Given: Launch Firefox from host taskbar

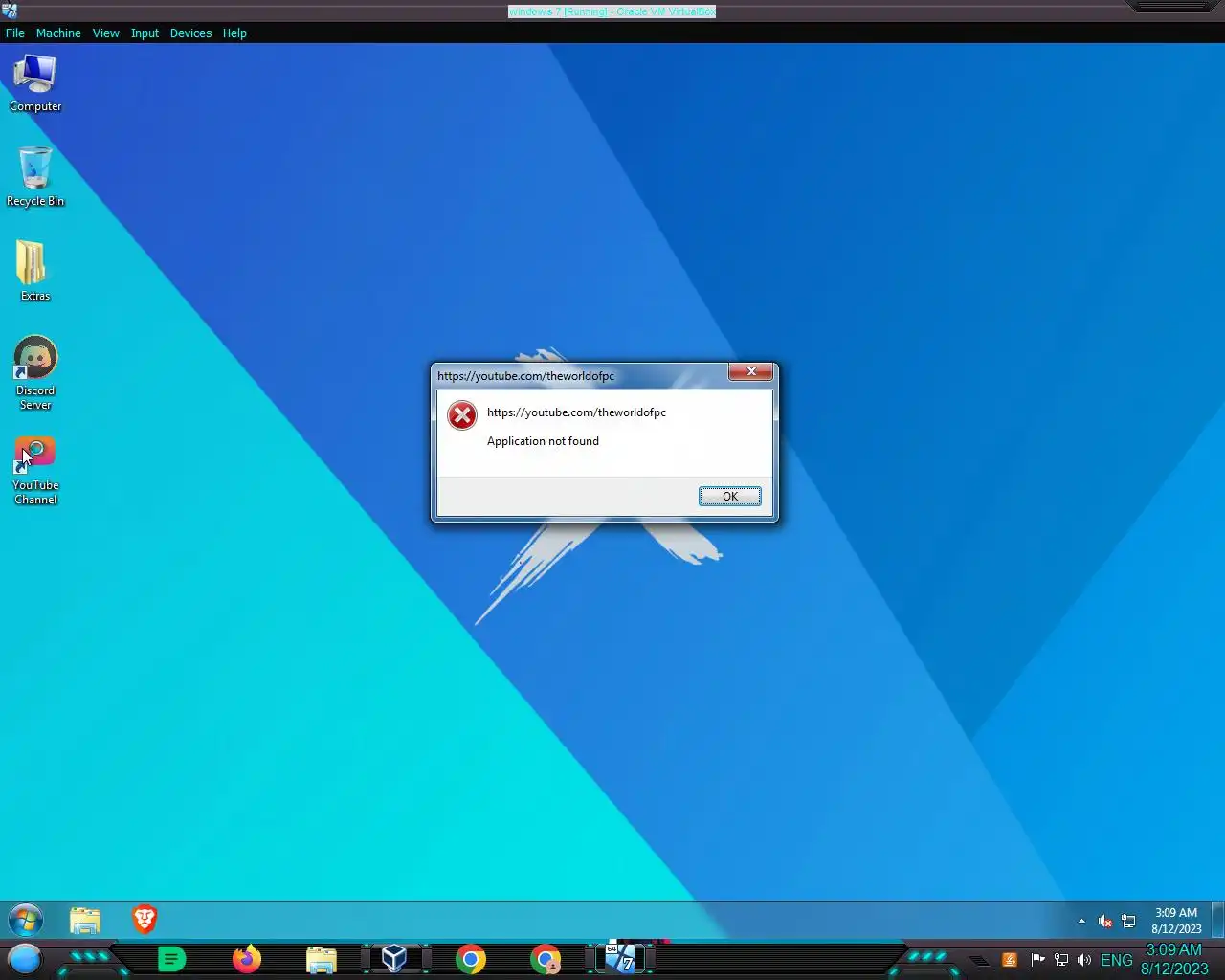Looking at the screenshot, I should (247, 959).
